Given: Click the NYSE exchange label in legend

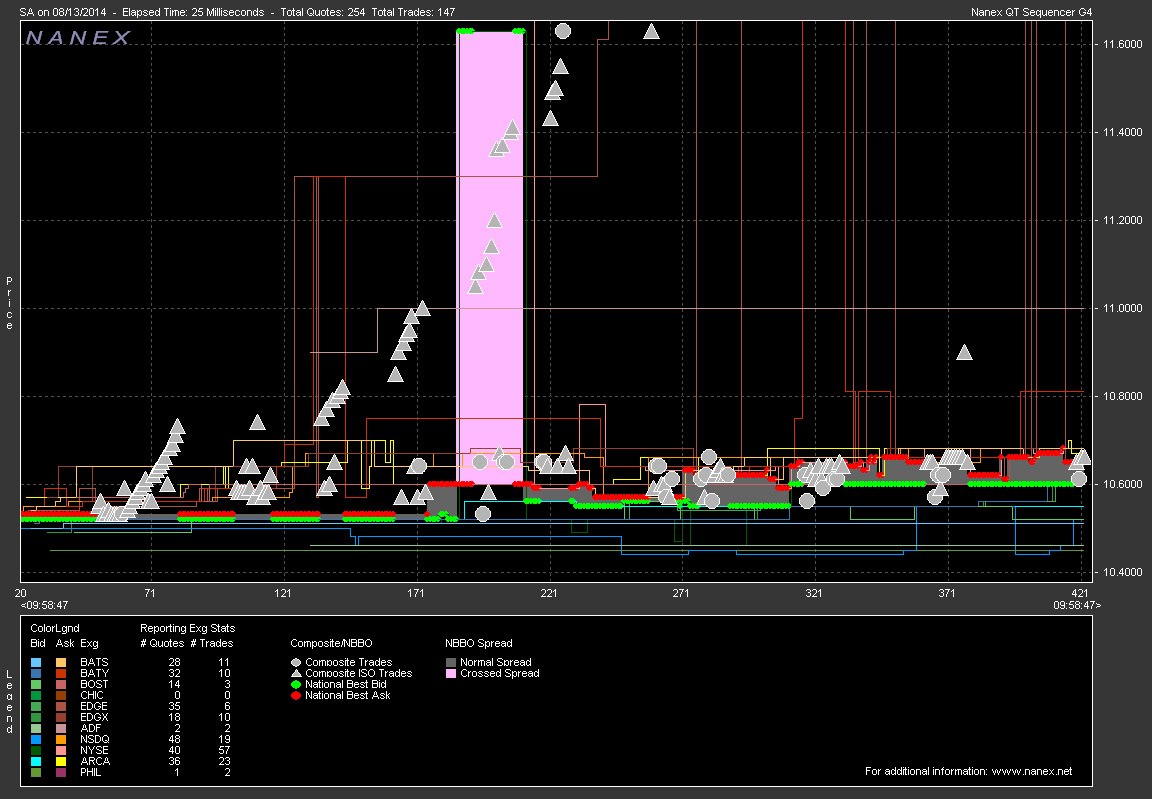Looking at the screenshot, I should (x=94, y=751).
